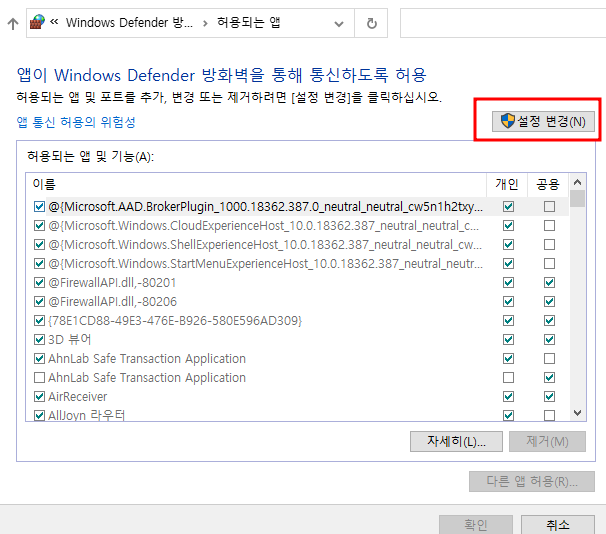Select @FirewallAPI.dll,-80206 row text
This screenshot has height=534, width=606.
click(112, 301)
